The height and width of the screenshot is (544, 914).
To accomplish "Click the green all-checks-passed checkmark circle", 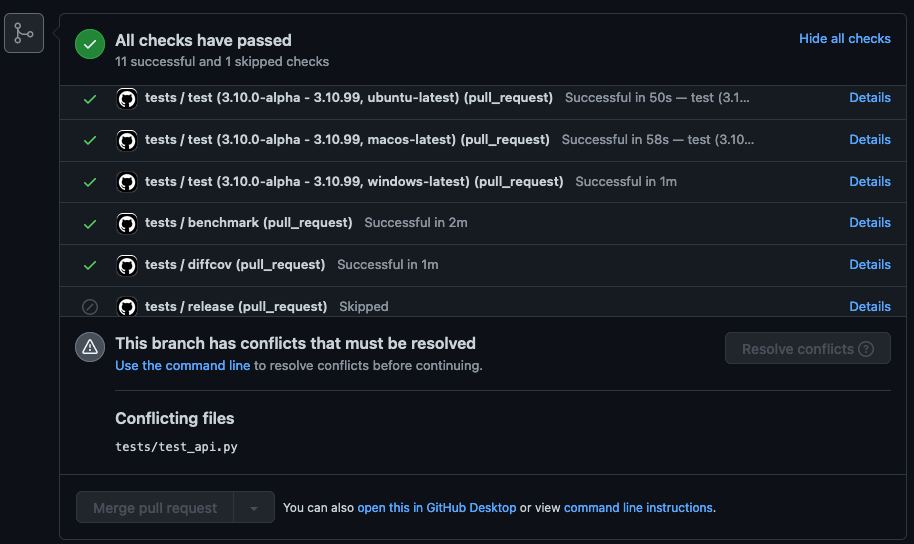I will (x=90, y=44).
